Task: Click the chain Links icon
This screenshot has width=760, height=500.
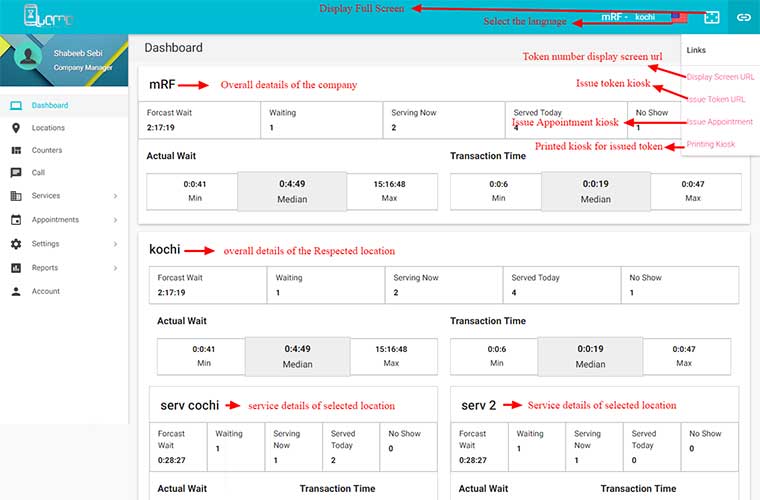Action: click(744, 17)
